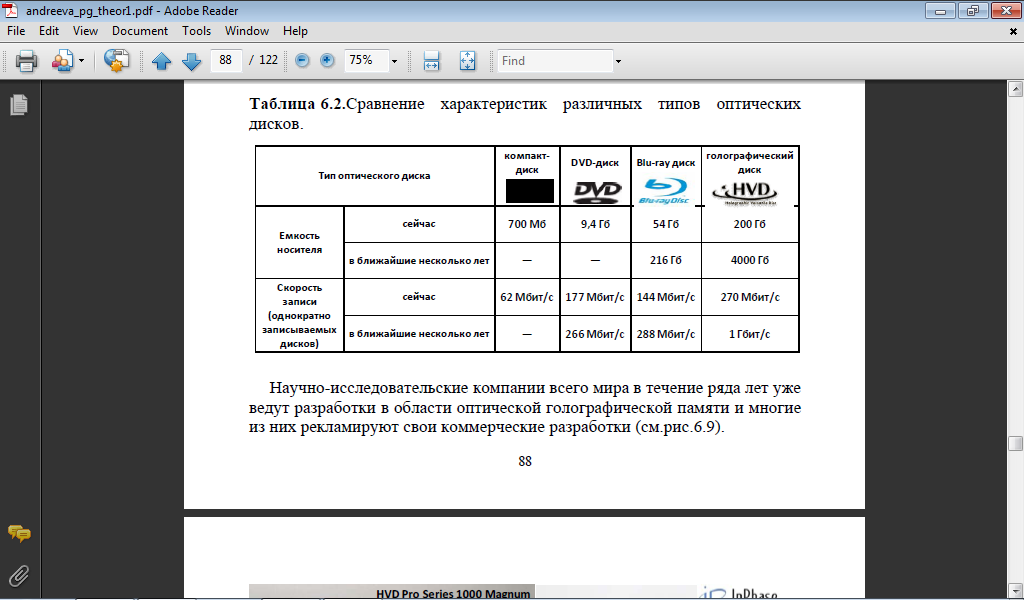Image resolution: width=1024 pixels, height=600 pixels.
Task: Click the email/globe share icon
Action: click(116, 61)
